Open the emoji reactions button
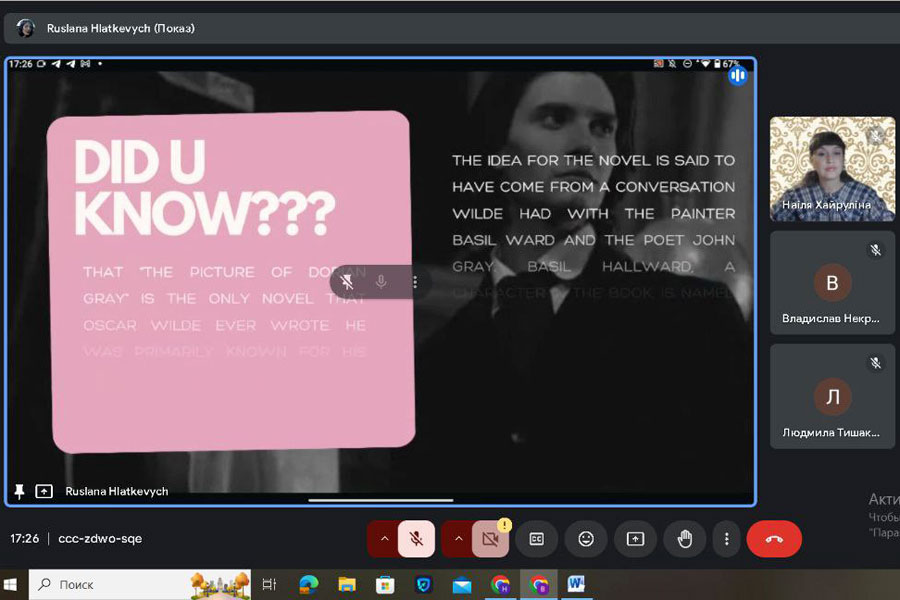Image resolution: width=900 pixels, height=600 pixels. [x=586, y=539]
